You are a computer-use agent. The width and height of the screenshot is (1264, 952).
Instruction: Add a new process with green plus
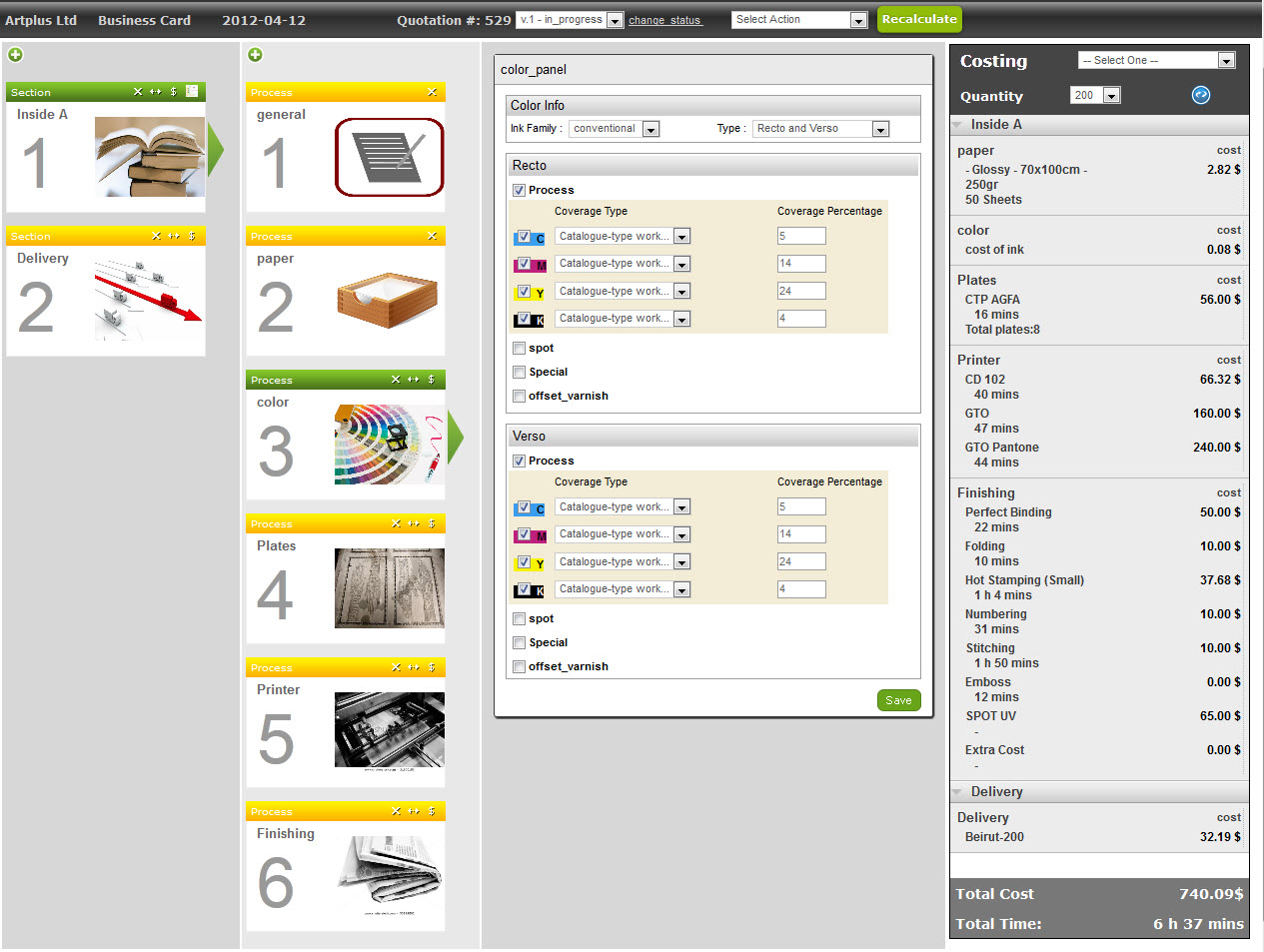[x=255, y=55]
